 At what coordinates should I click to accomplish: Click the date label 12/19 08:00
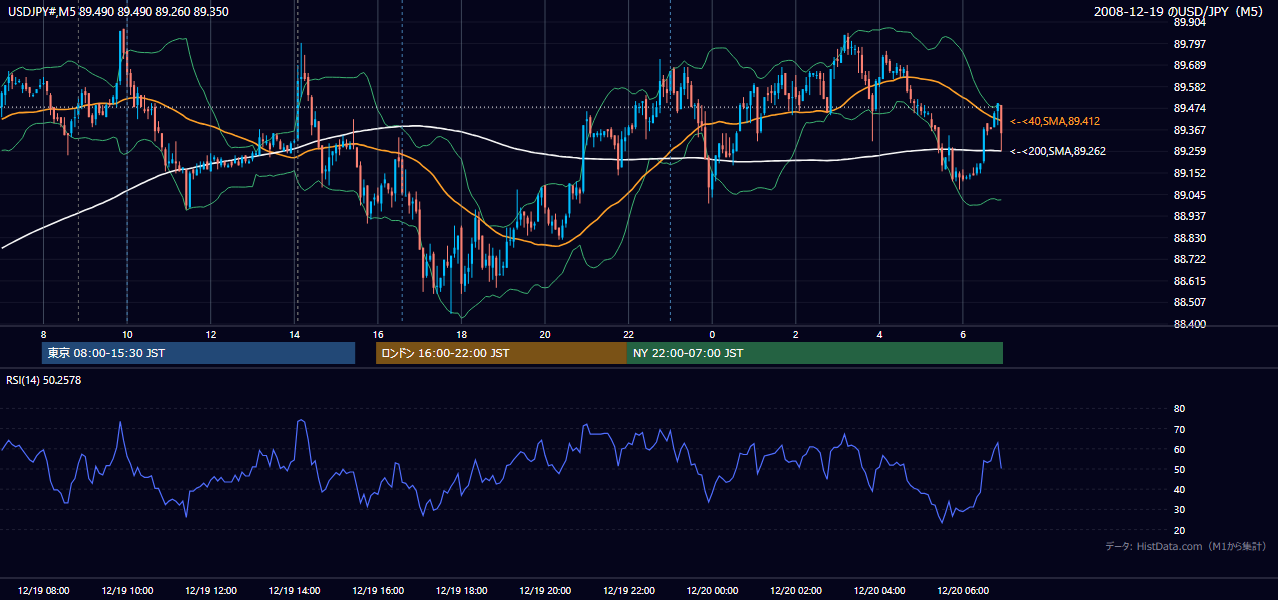pos(44,591)
